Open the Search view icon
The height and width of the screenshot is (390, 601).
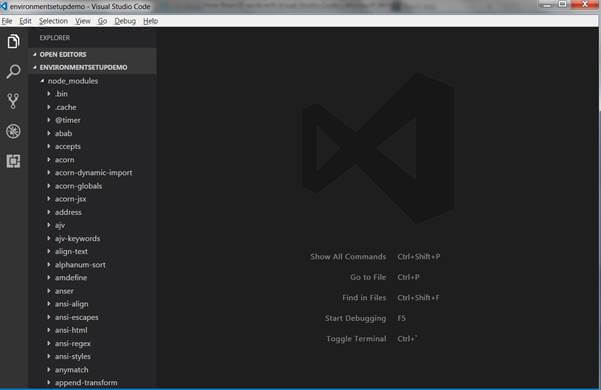click(x=13, y=71)
